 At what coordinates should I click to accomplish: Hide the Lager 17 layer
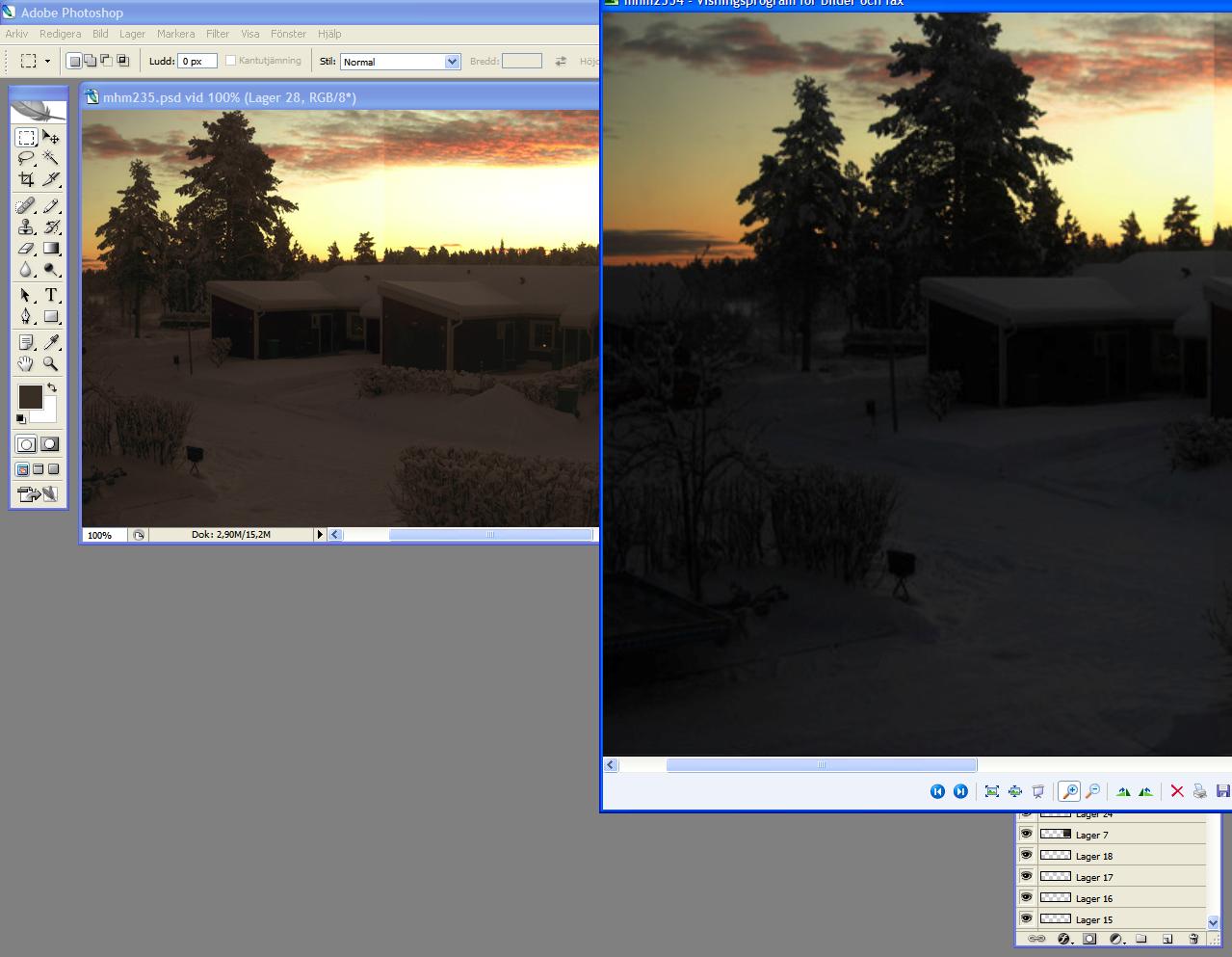pyautogui.click(x=1027, y=877)
